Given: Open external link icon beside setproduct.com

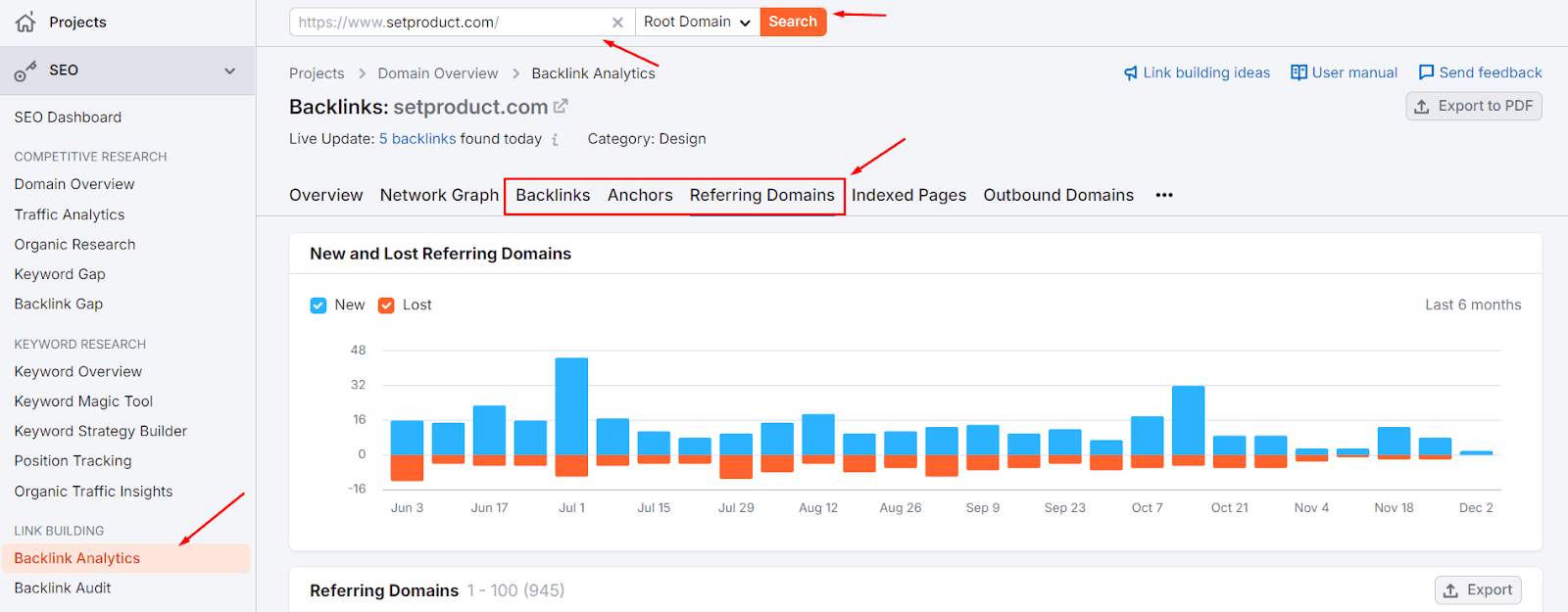Looking at the screenshot, I should click(561, 106).
